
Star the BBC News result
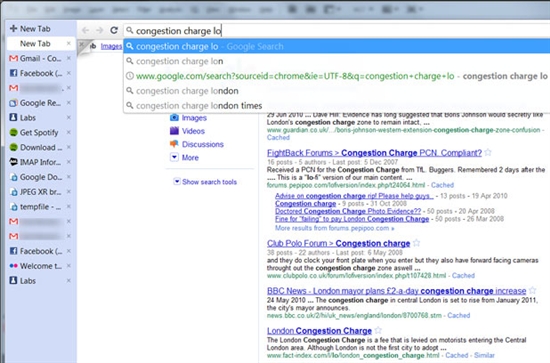click(x=532, y=290)
